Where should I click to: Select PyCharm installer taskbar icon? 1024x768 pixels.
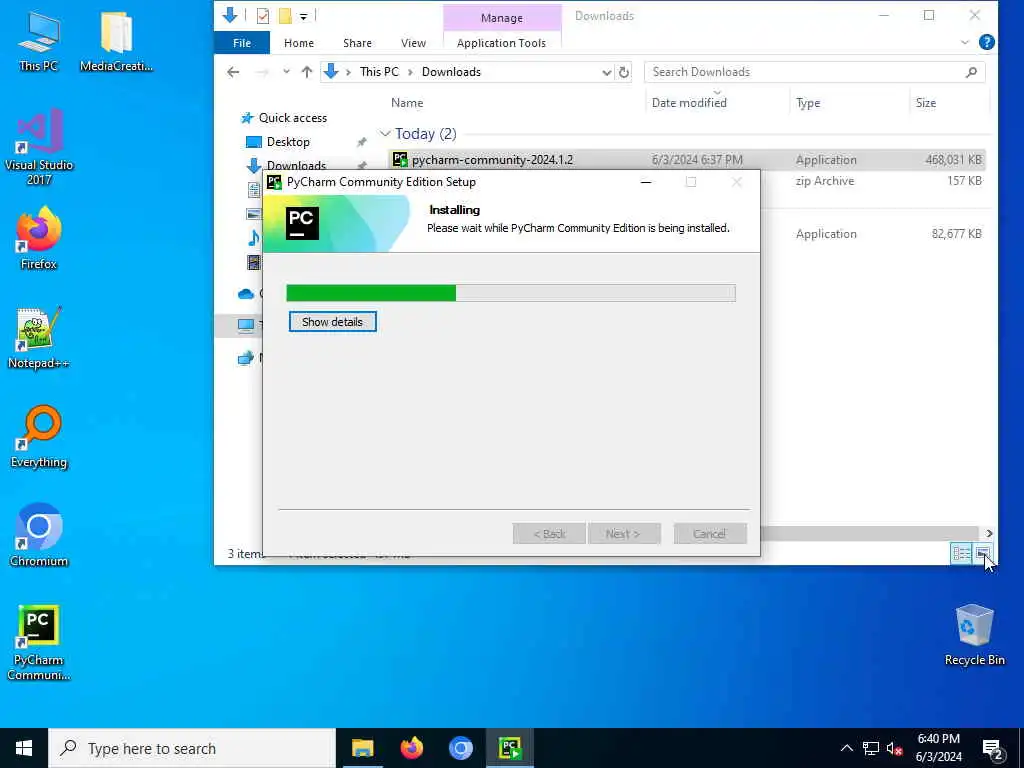pos(509,748)
